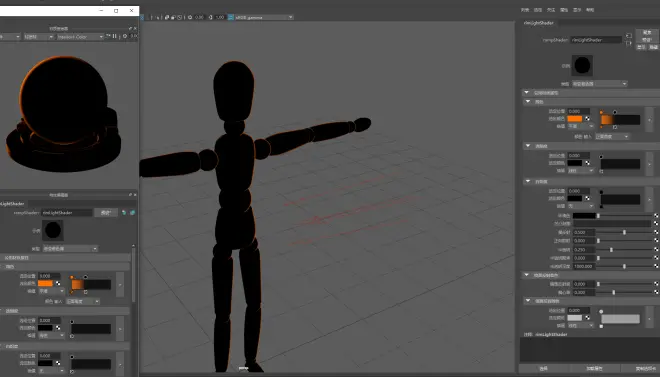The width and height of the screenshot is (660, 377).
Task: Pause the material viewer render
Action: tap(114, 37)
